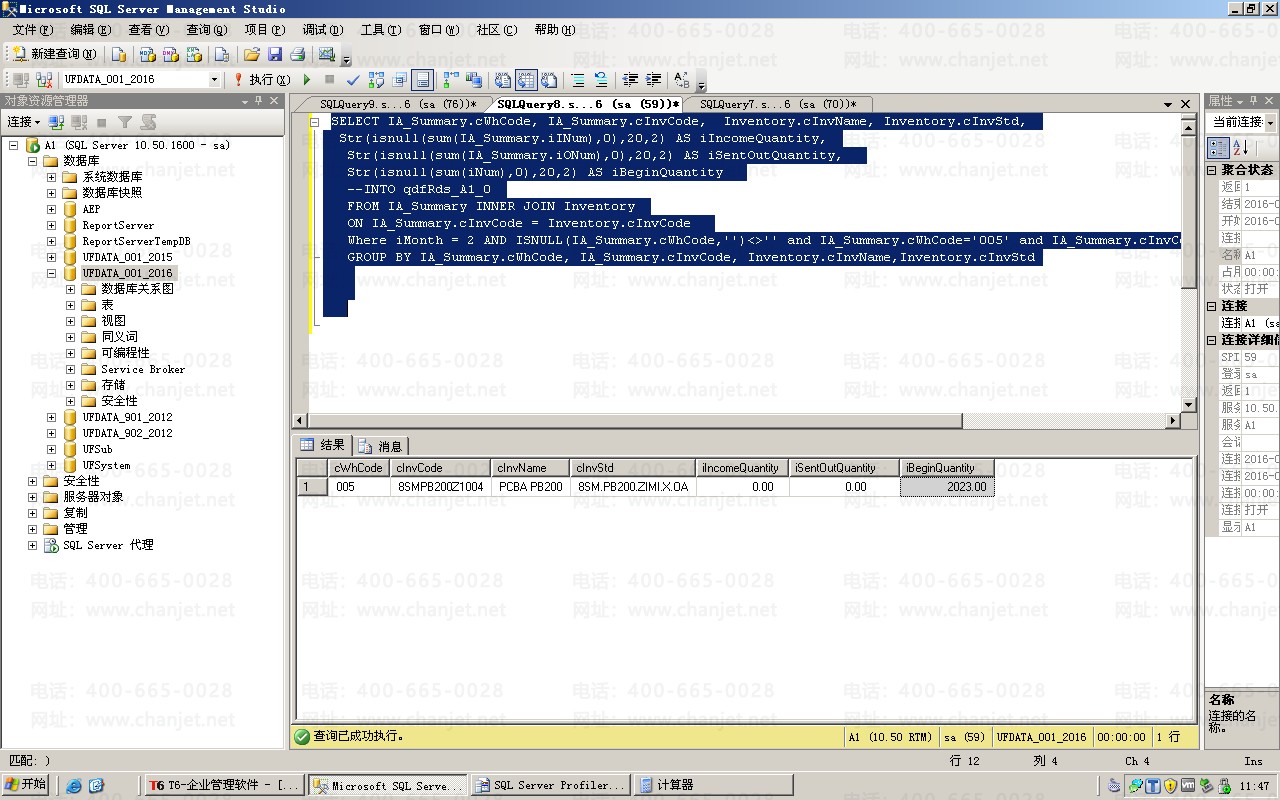Toggle categorized view in Properties panel
The image size is (1280, 800).
tap(1219, 147)
